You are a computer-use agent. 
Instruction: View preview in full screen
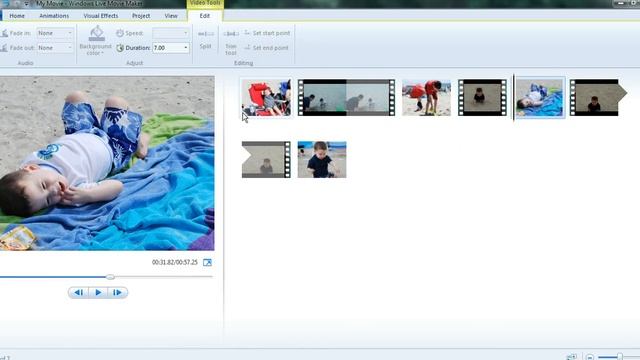click(207, 262)
